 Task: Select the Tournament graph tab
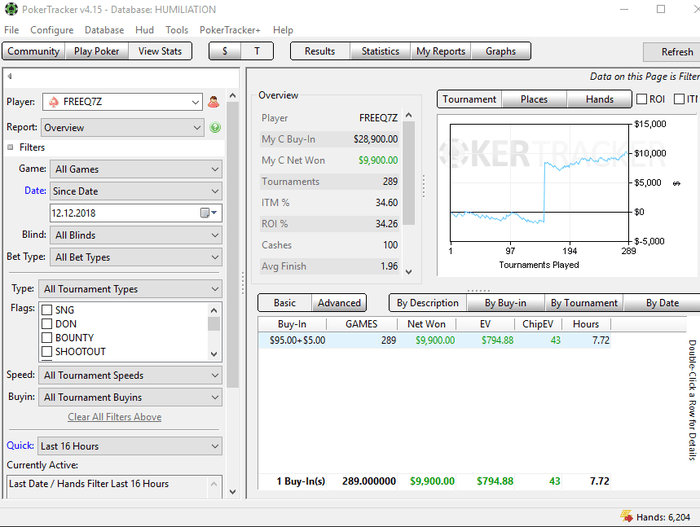[469, 99]
